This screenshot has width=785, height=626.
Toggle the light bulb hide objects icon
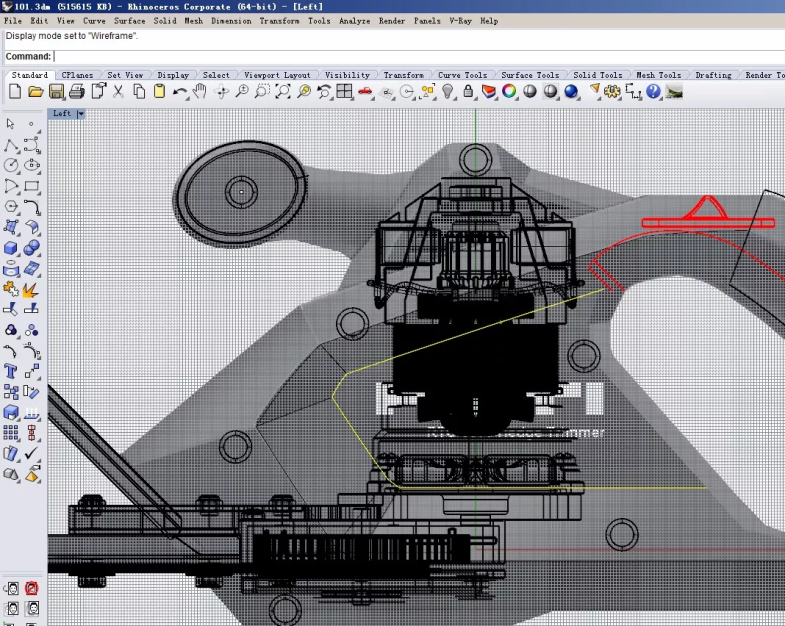tap(448, 91)
